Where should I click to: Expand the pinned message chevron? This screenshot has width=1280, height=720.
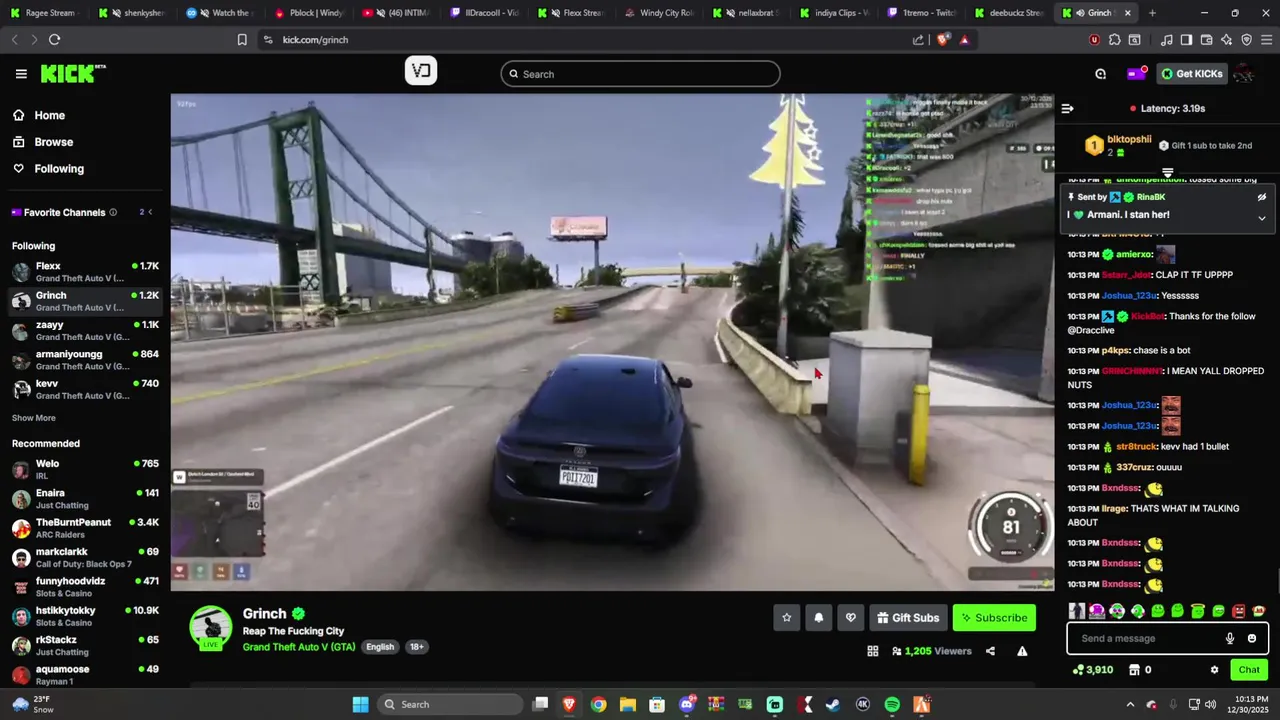pyautogui.click(x=1262, y=218)
